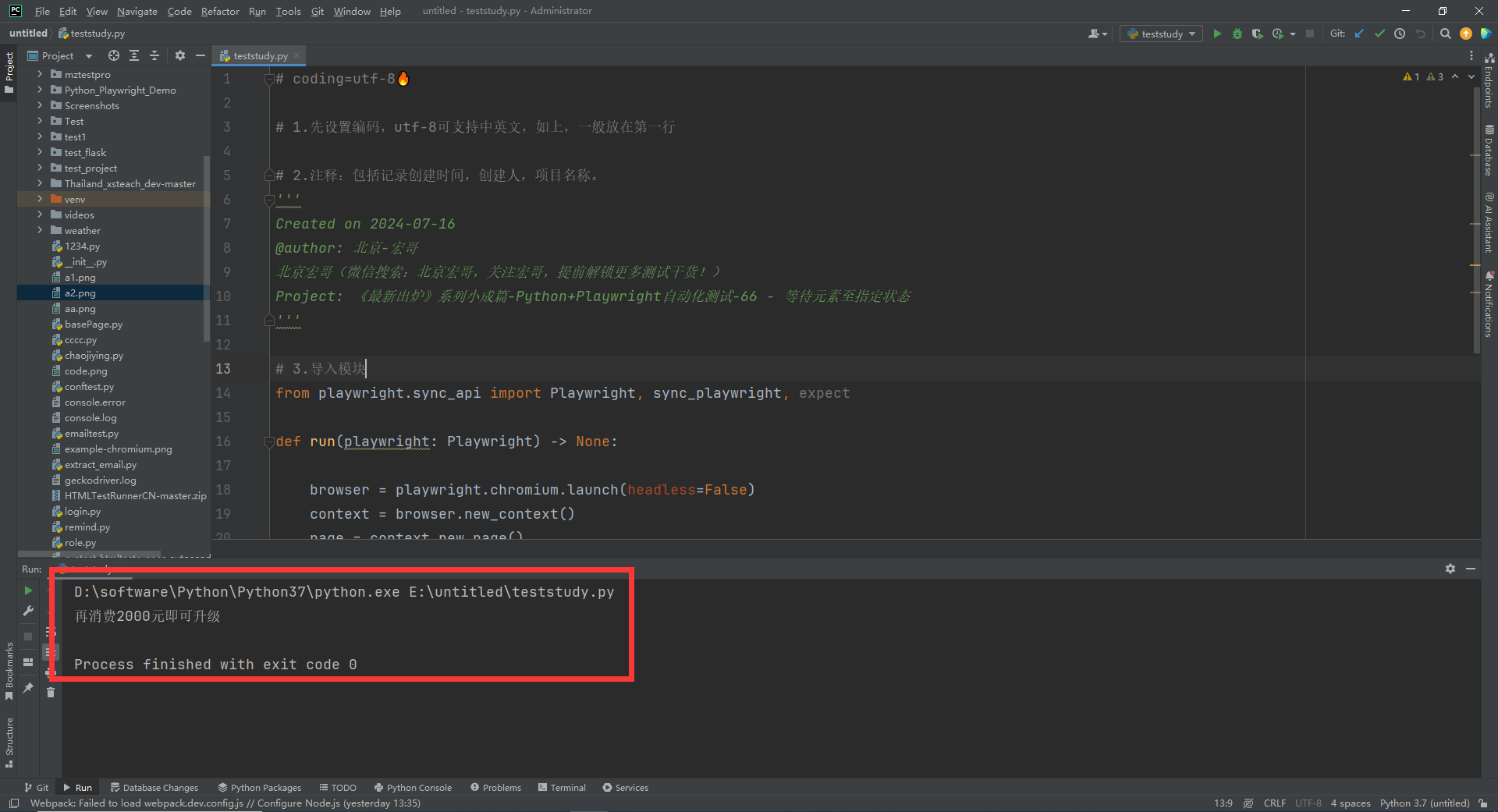The image size is (1498, 812).
Task: Toggle the Notifications side panel
Action: point(1489,304)
